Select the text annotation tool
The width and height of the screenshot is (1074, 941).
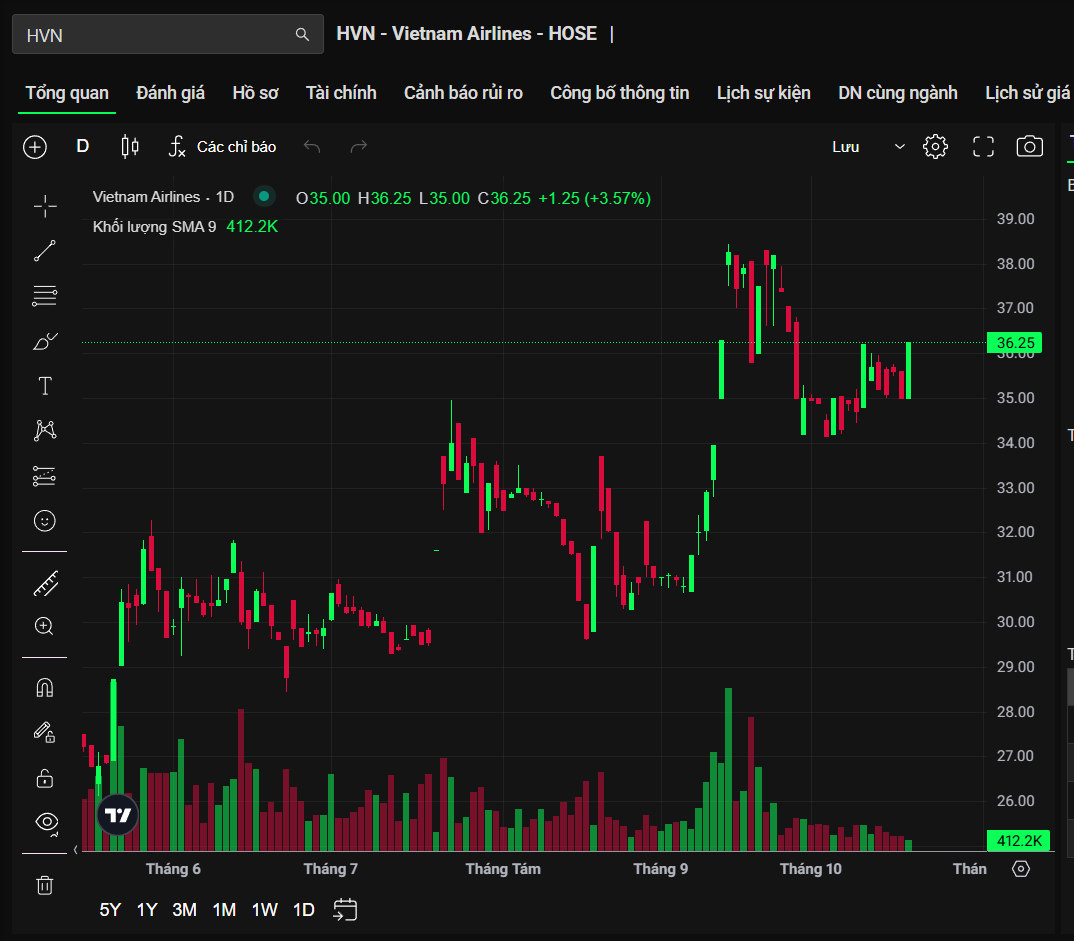coord(45,386)
